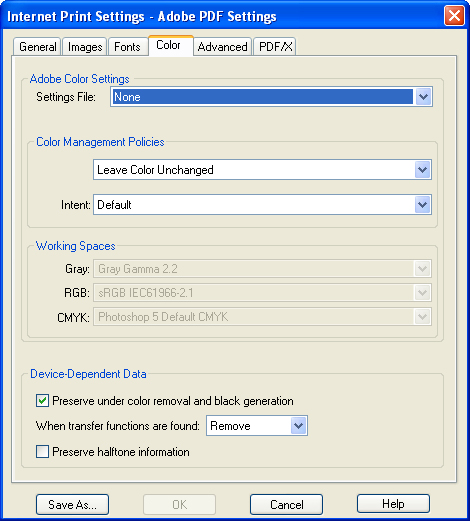Screen dimensions: 470x521
Task: Enable Preserve halftone information checkbox
Action: 42,452
